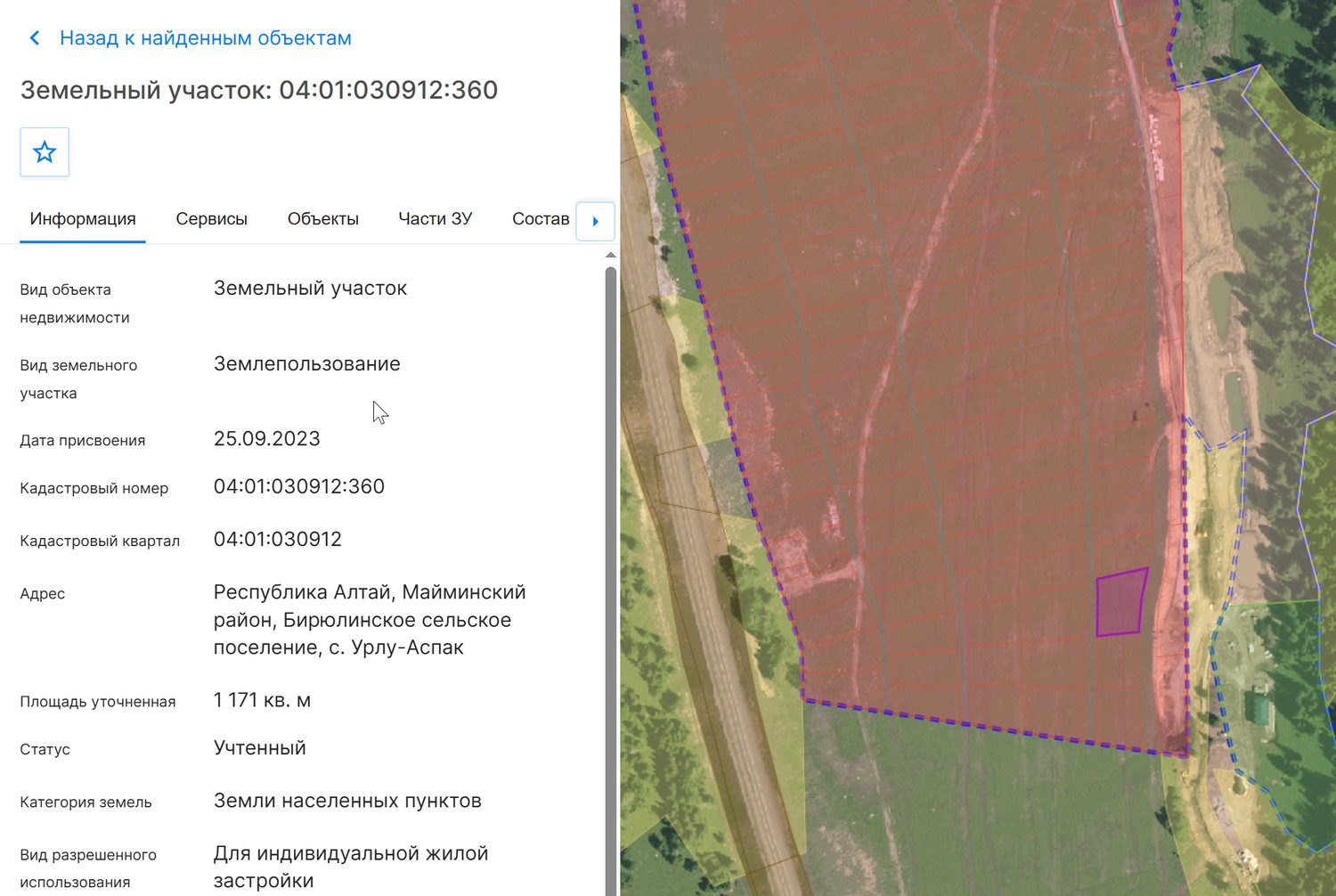The height and width of the screenshot is (896, 1336).
Task: Switch to the Сервисы tab
Action: [212, 219]
